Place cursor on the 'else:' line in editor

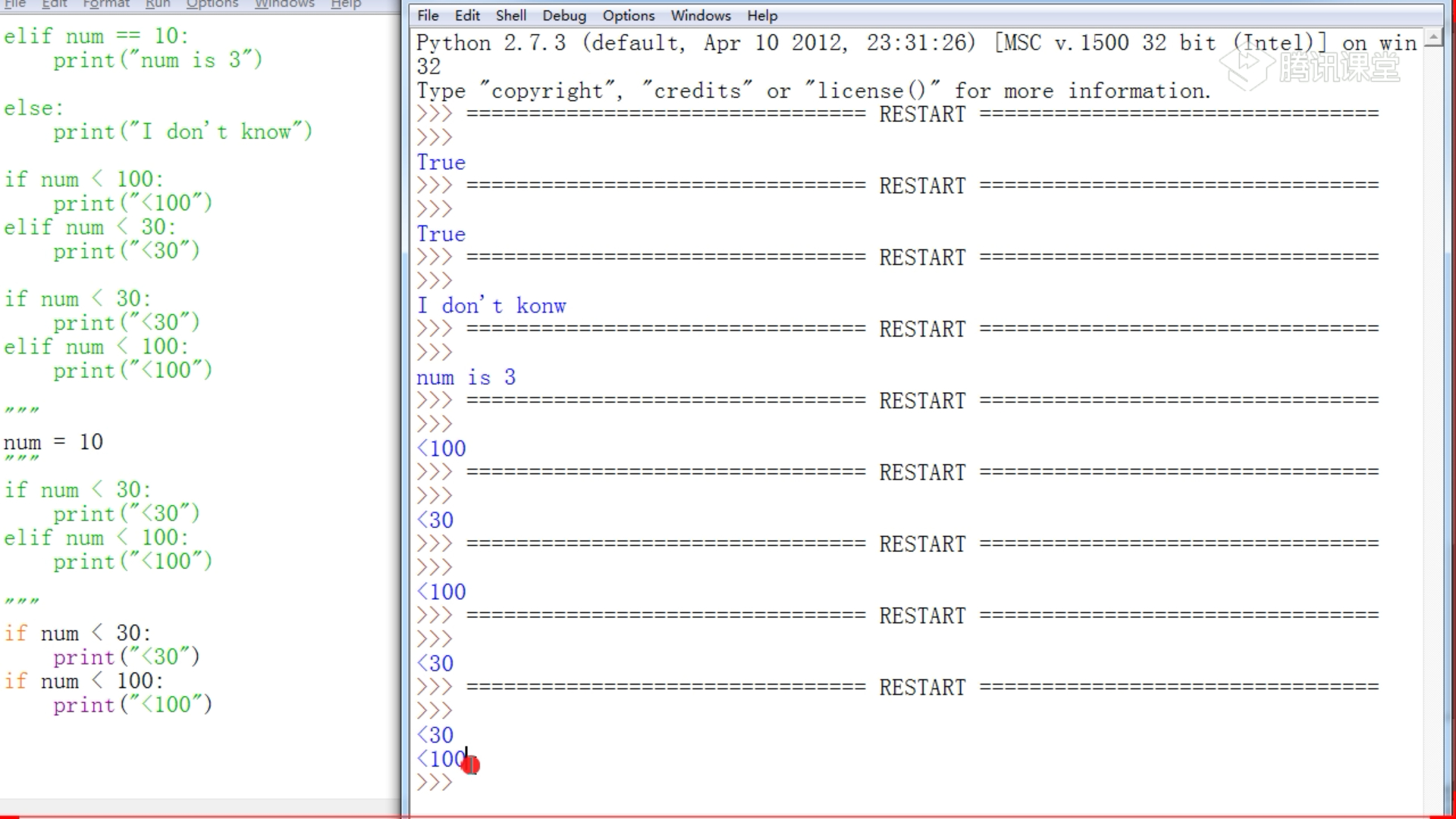33,108
